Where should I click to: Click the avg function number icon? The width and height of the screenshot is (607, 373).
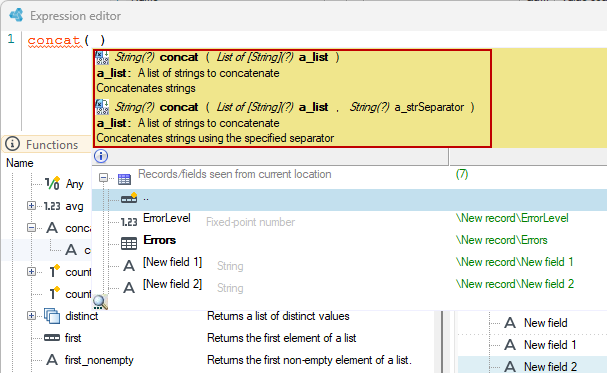pos(52,206)
